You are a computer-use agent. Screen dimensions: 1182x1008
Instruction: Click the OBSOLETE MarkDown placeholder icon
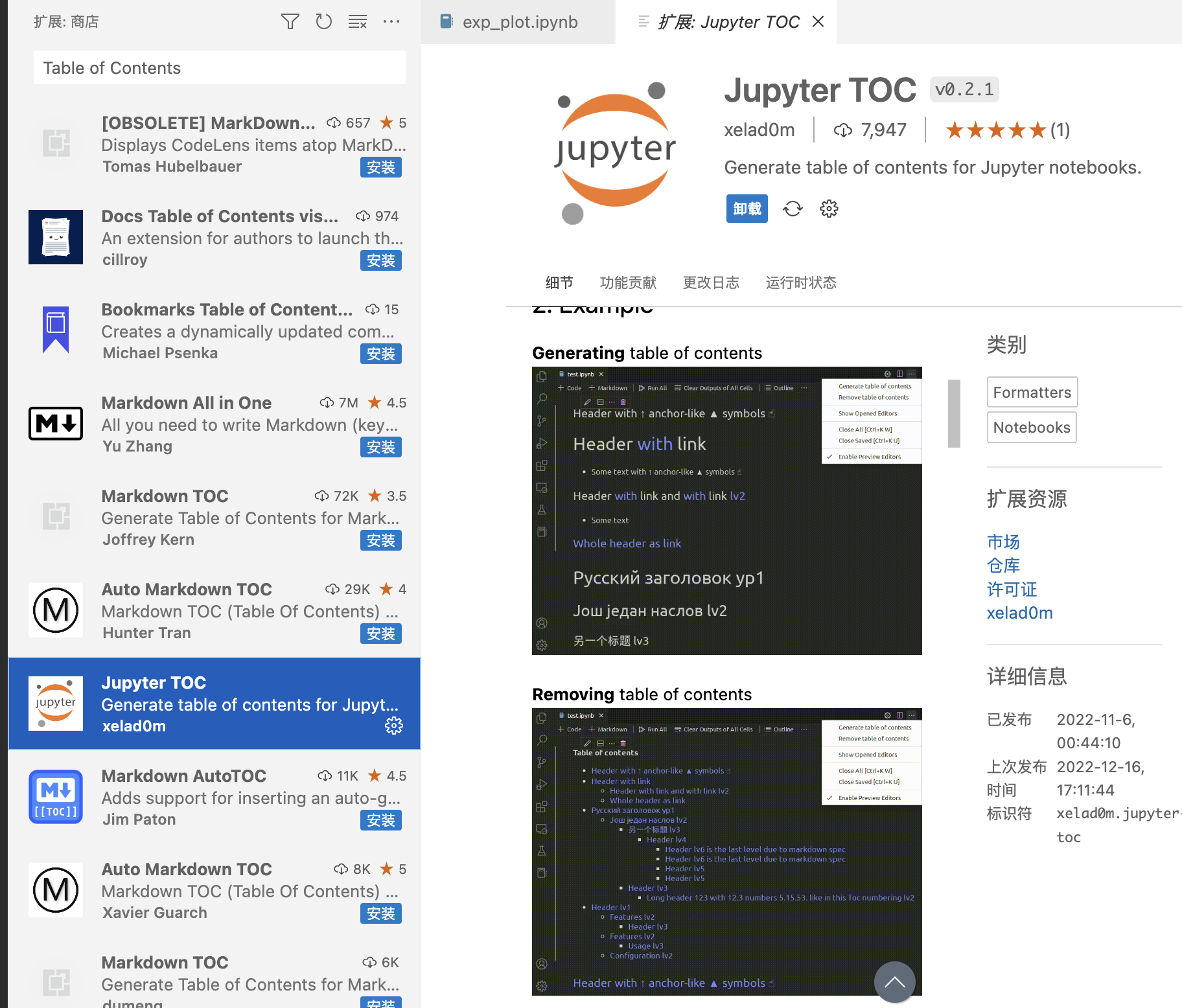56,143
